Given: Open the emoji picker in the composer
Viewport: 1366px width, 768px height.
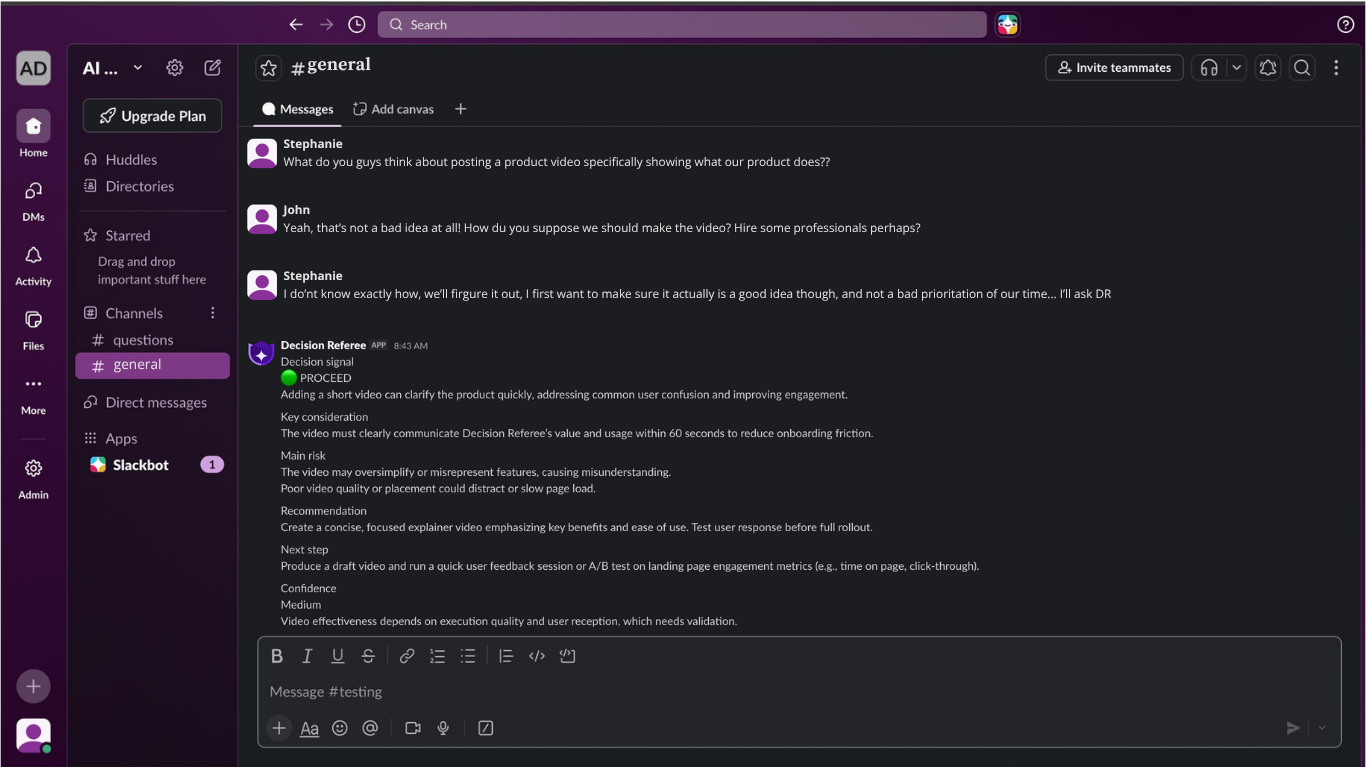Looking at the screenshot, I should tap(340, 728).
